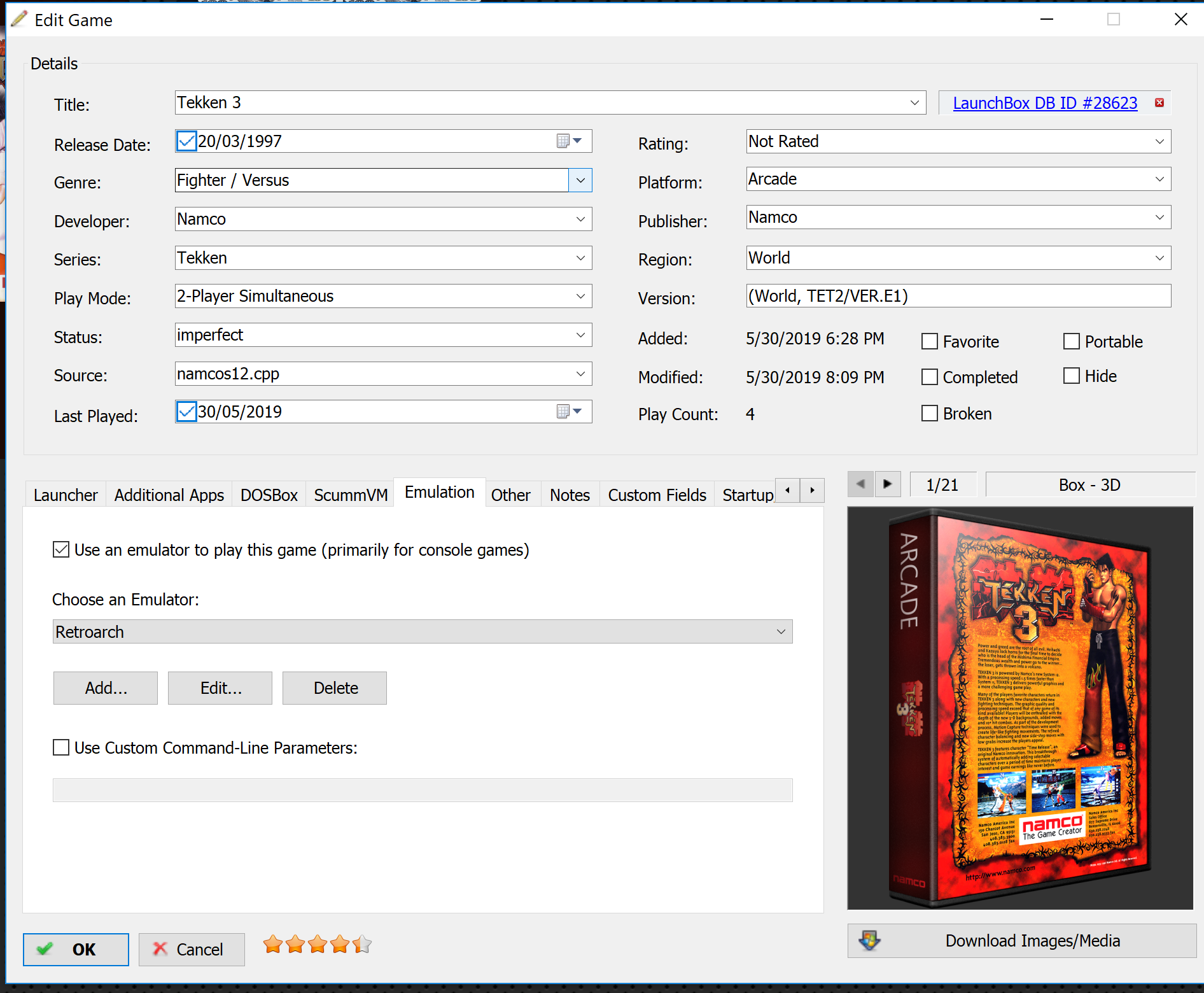Enable Use Custom Command-Line Parameters
Viewport: 1204px width, 993px height.
(x=61, y=747)
